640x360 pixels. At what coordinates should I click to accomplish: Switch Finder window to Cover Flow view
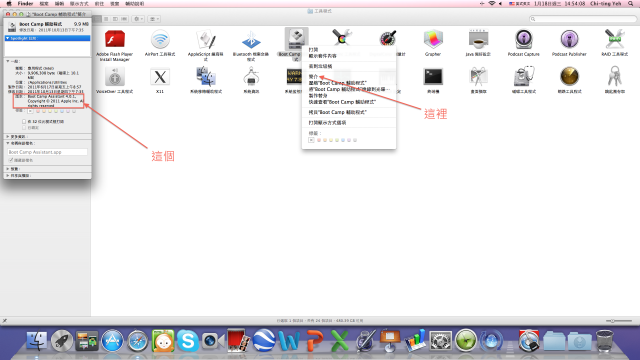coord(124,19)
